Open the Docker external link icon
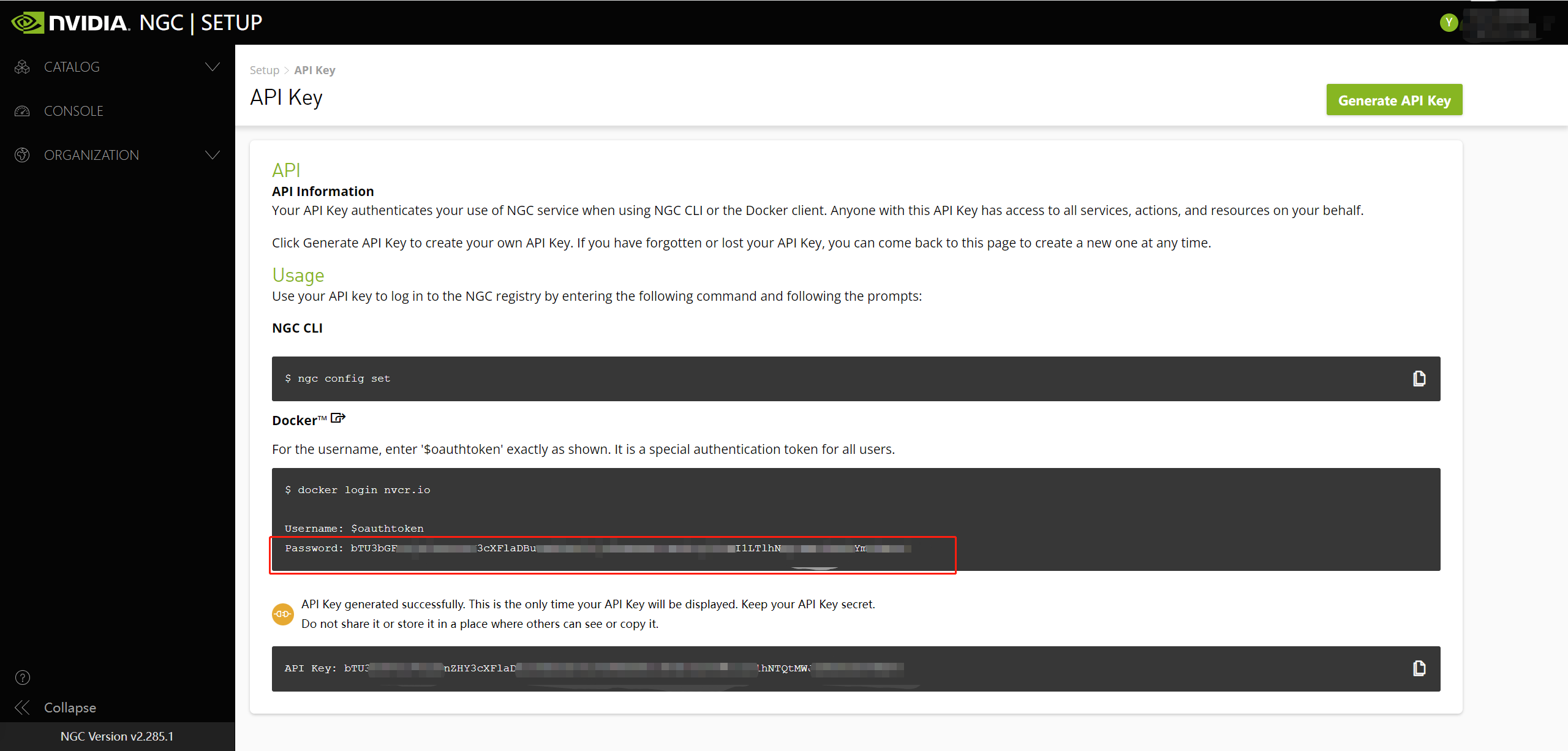The image size is (1568, 751). pyautogui.click(x=338, y=418)
